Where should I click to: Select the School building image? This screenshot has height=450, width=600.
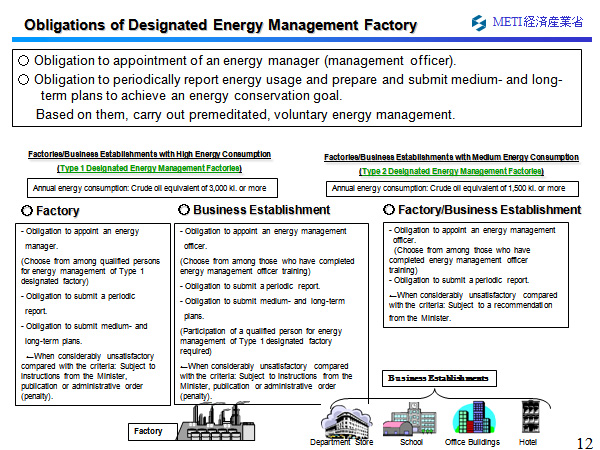411,417
